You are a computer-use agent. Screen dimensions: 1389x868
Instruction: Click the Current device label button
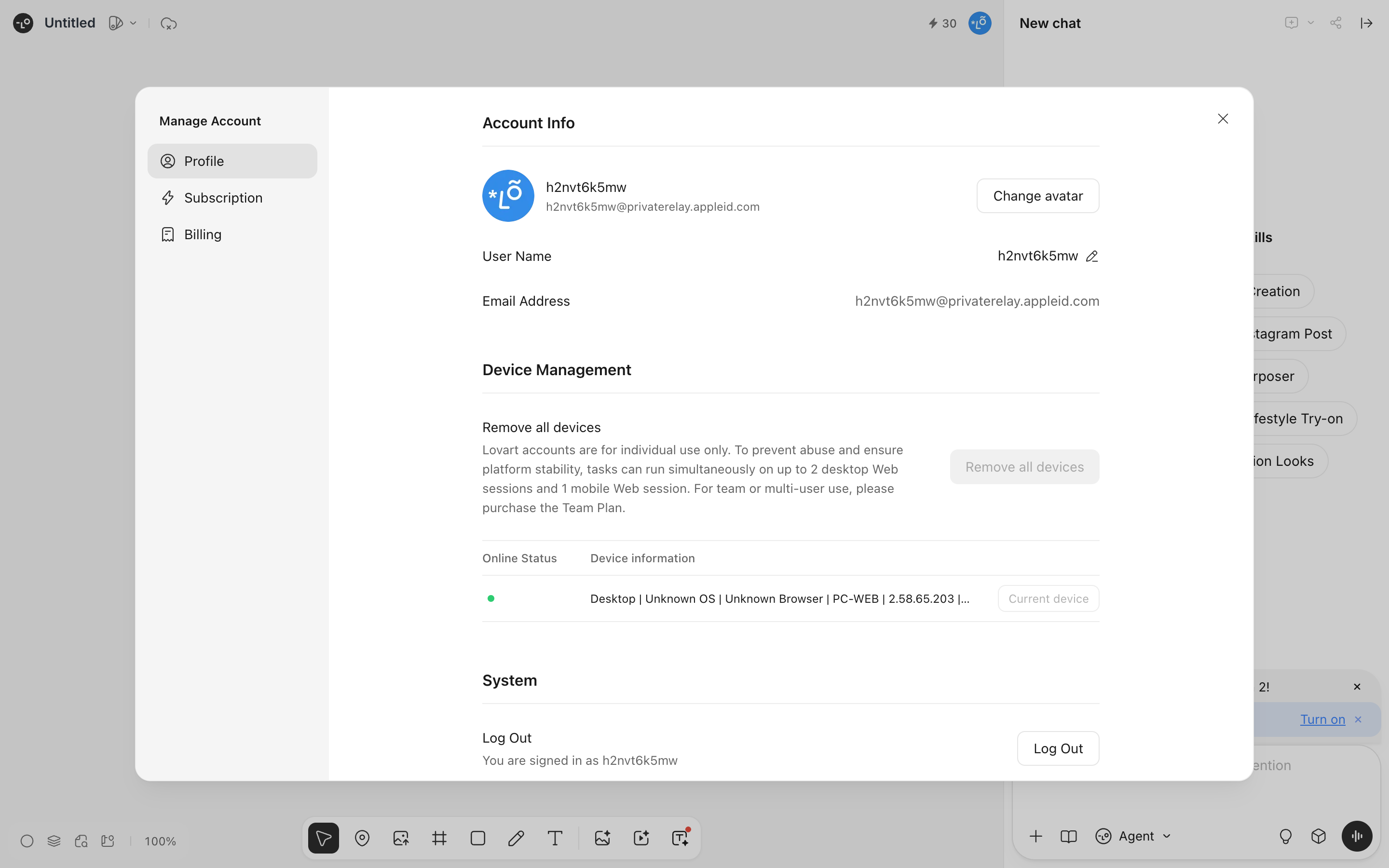(x=1048, y=599)
